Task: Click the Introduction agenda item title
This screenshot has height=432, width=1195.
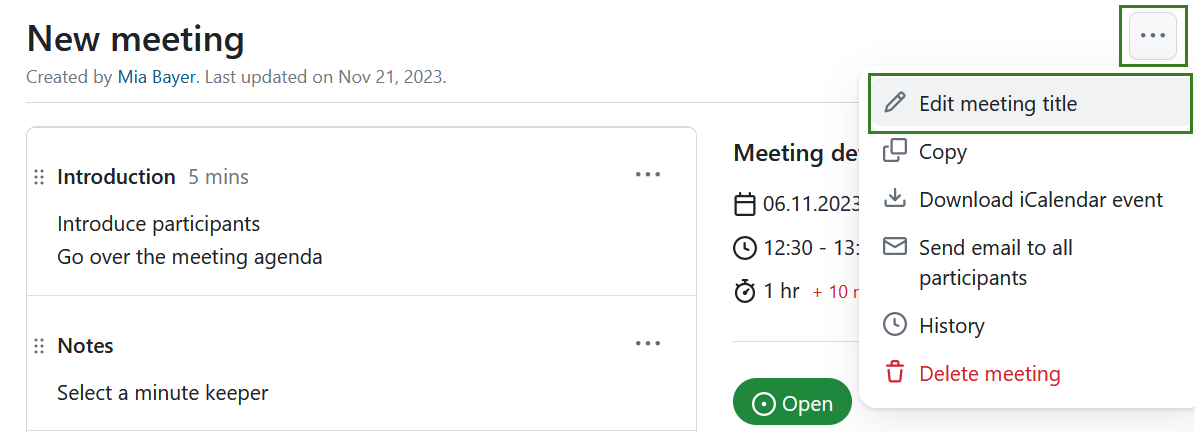Action: pyautogui.click(x=116, y=177)
